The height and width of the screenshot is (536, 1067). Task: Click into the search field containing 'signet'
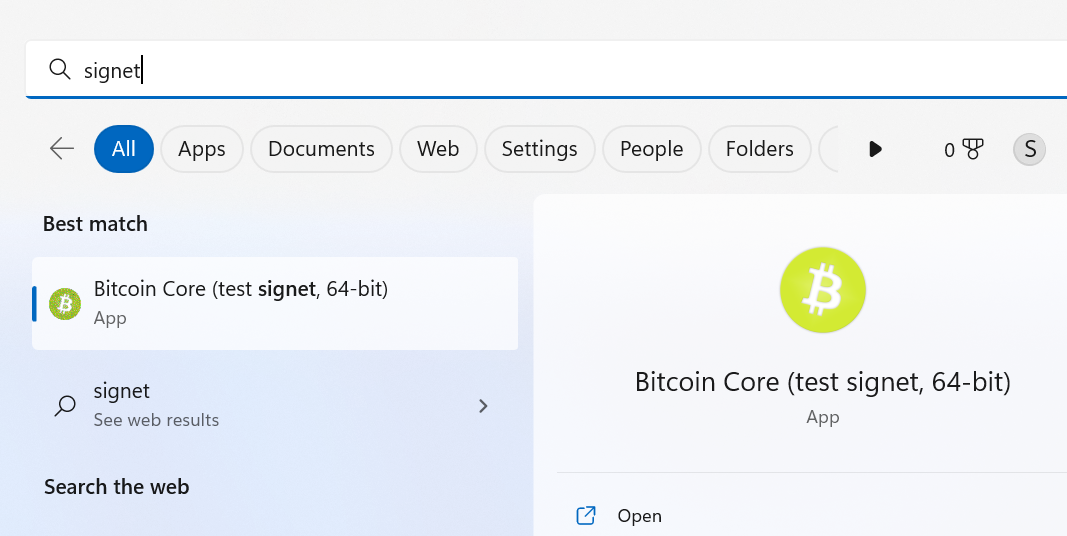546,69
